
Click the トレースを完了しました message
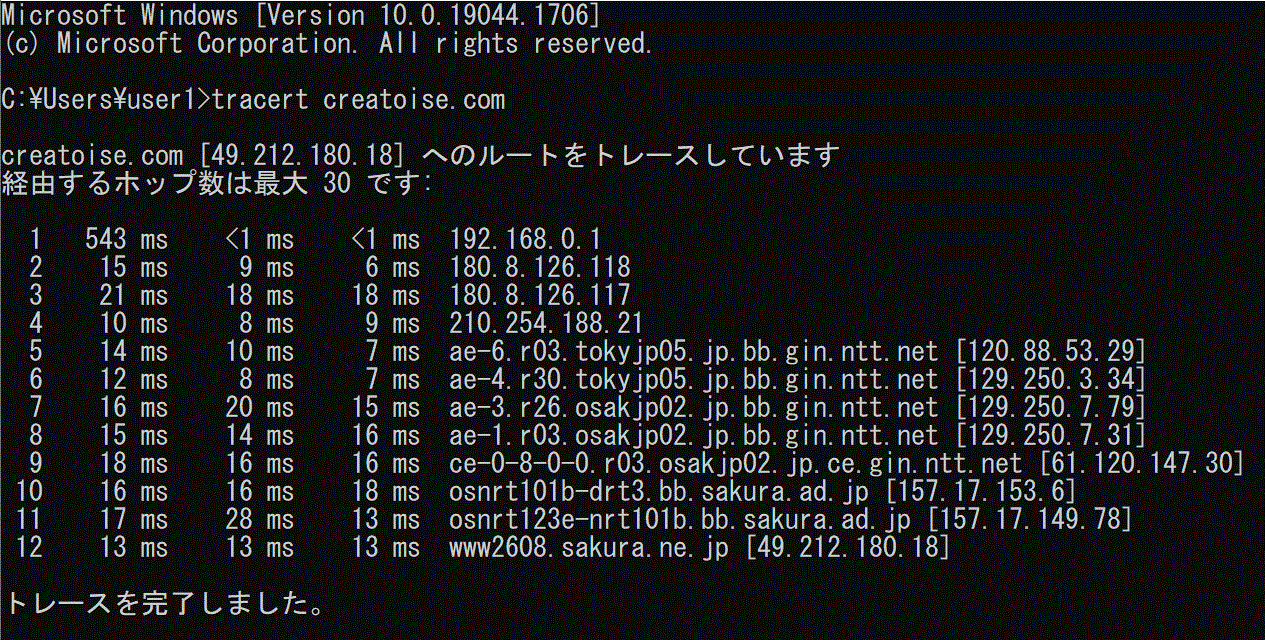(x=163, y=604)
